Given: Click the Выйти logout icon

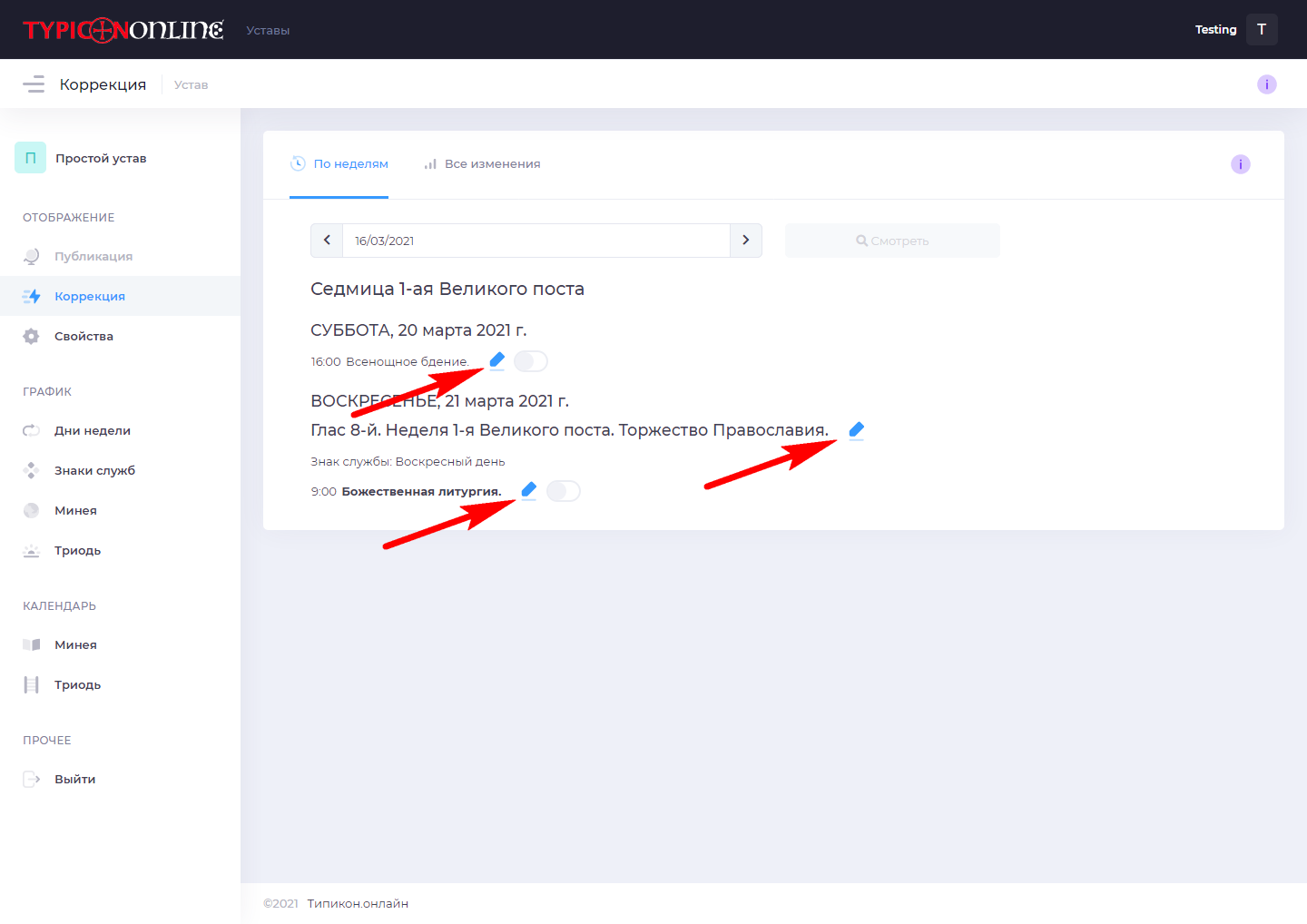Looking at the screenshot, I should (32, 779).
